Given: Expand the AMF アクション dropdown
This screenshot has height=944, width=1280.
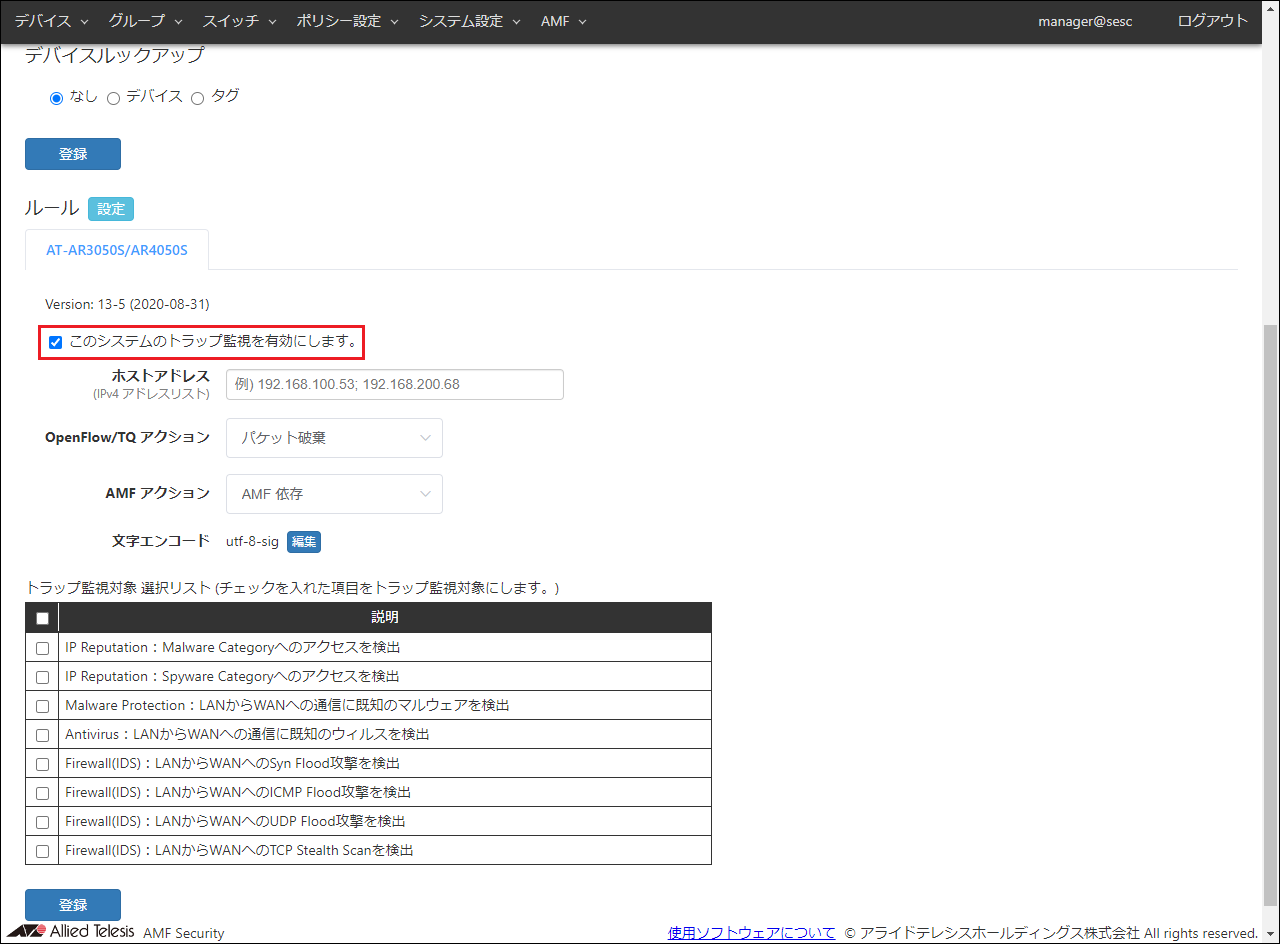Looking at the screenshot, I should 334,494.
